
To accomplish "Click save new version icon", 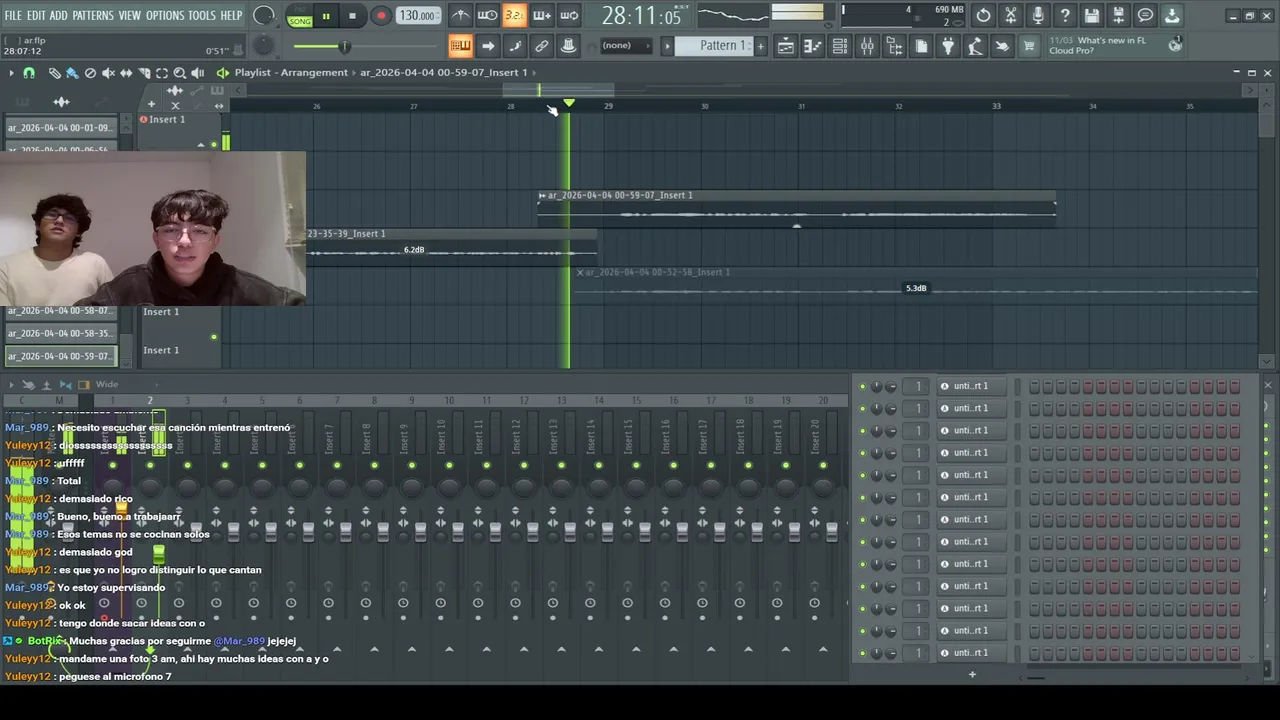I will click(1119, 15).
